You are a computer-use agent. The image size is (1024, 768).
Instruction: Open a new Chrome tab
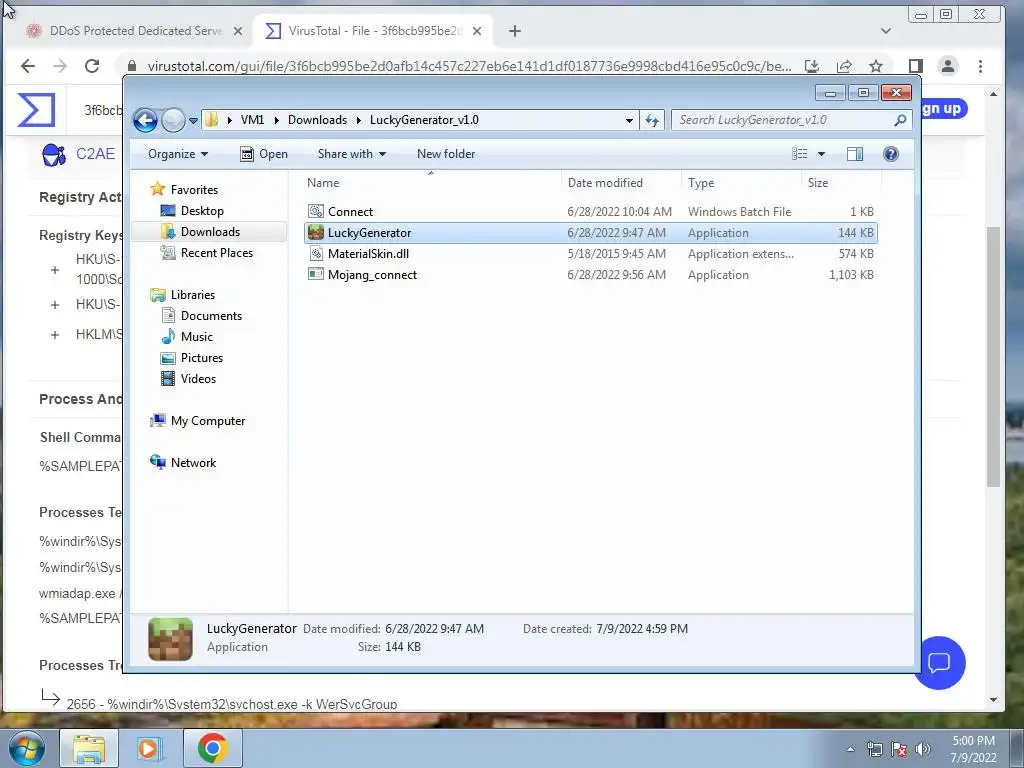pos(515,31)
